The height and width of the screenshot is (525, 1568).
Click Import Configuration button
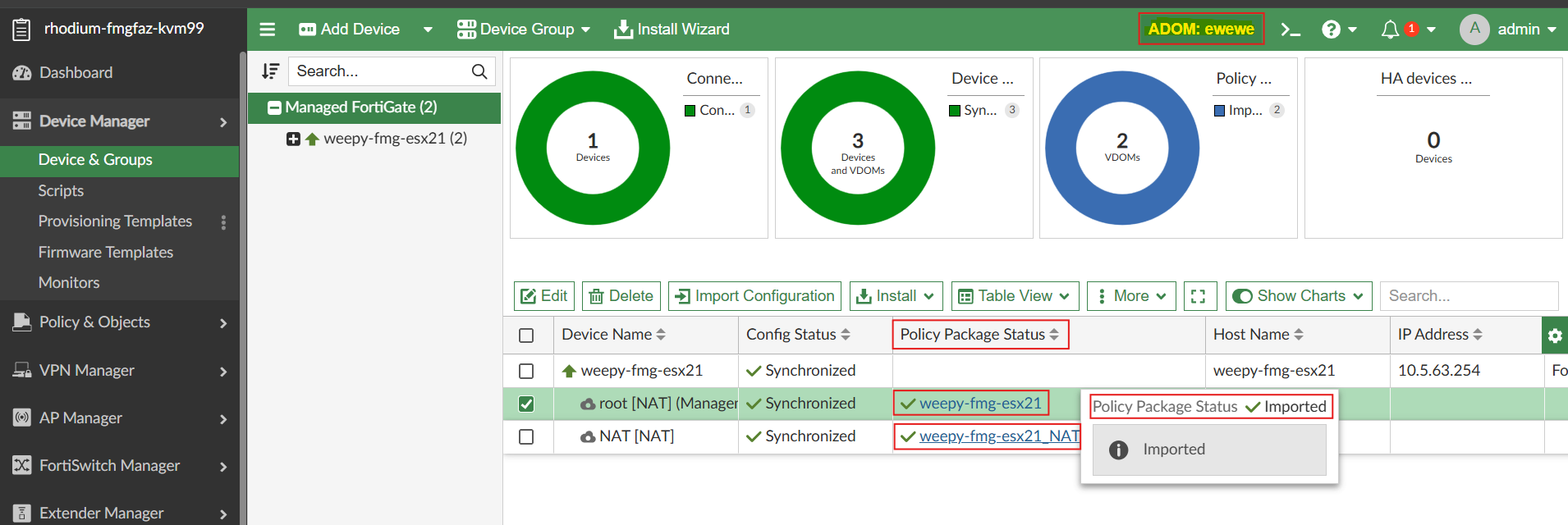coord(754,296)
